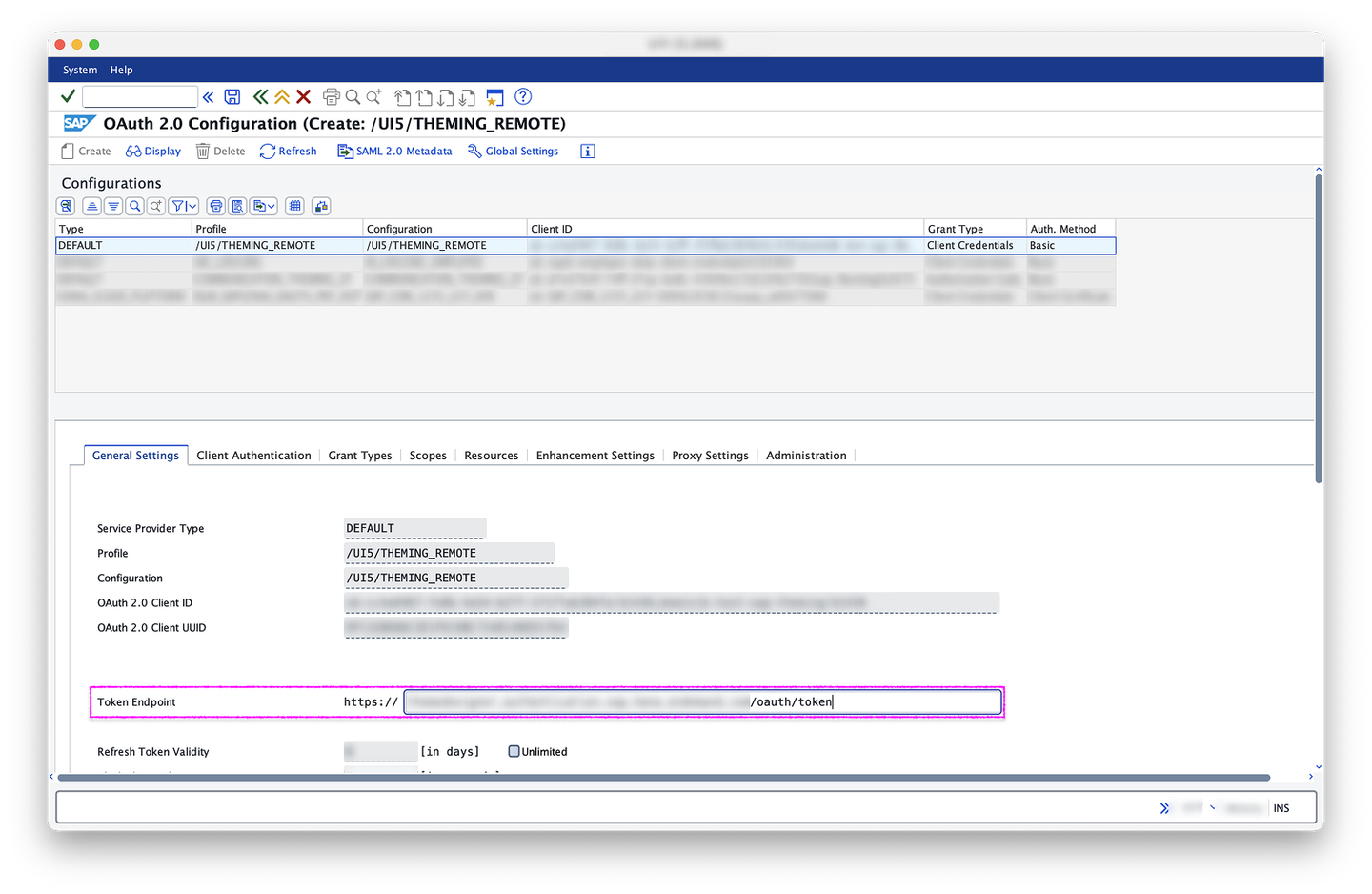
Task: Click the SAP logo beside the title
Action: [79, 123]
